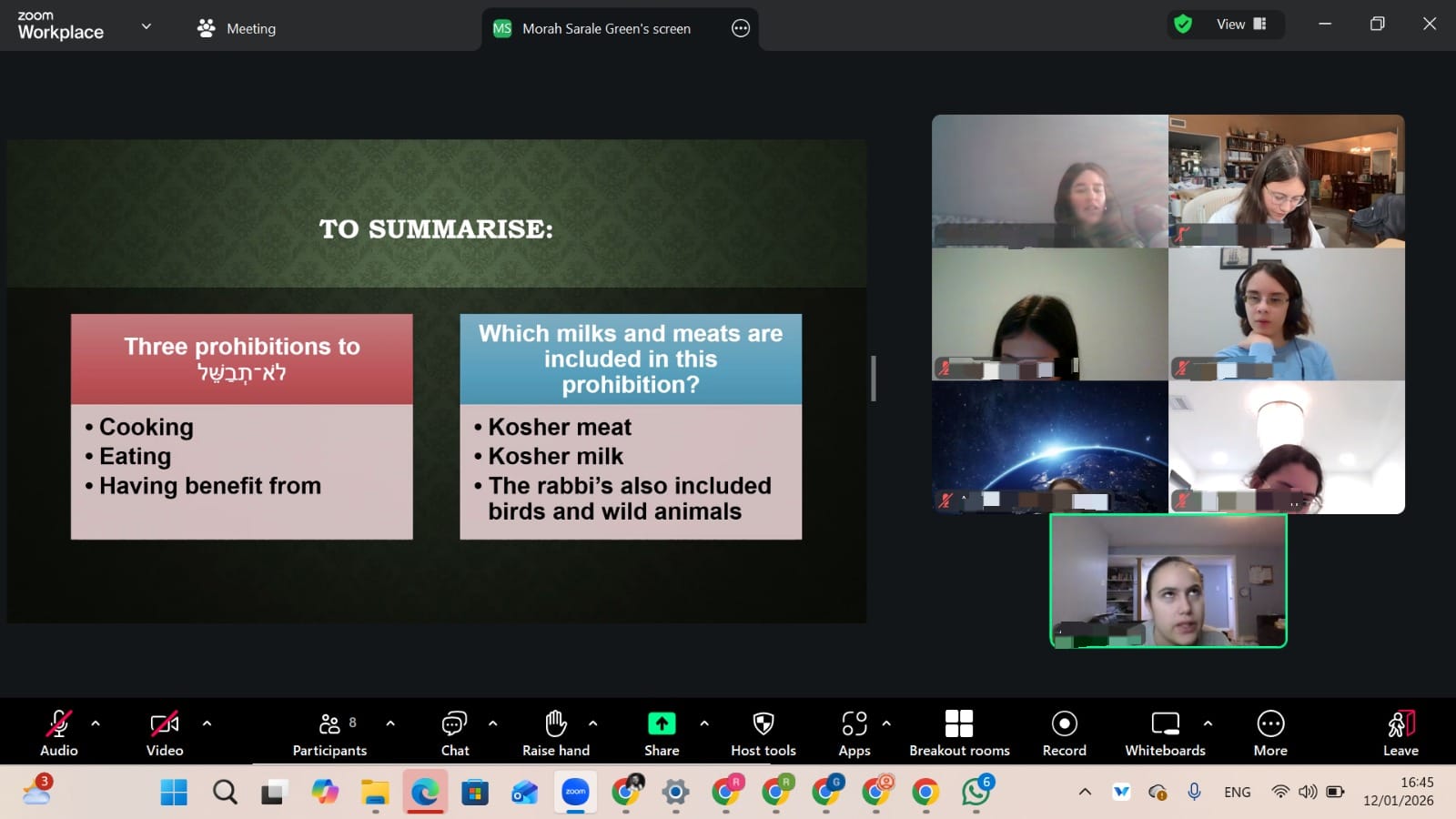Expand the video options arrow
Screen dimensions: 1456x819
click(x=207, y=723)
